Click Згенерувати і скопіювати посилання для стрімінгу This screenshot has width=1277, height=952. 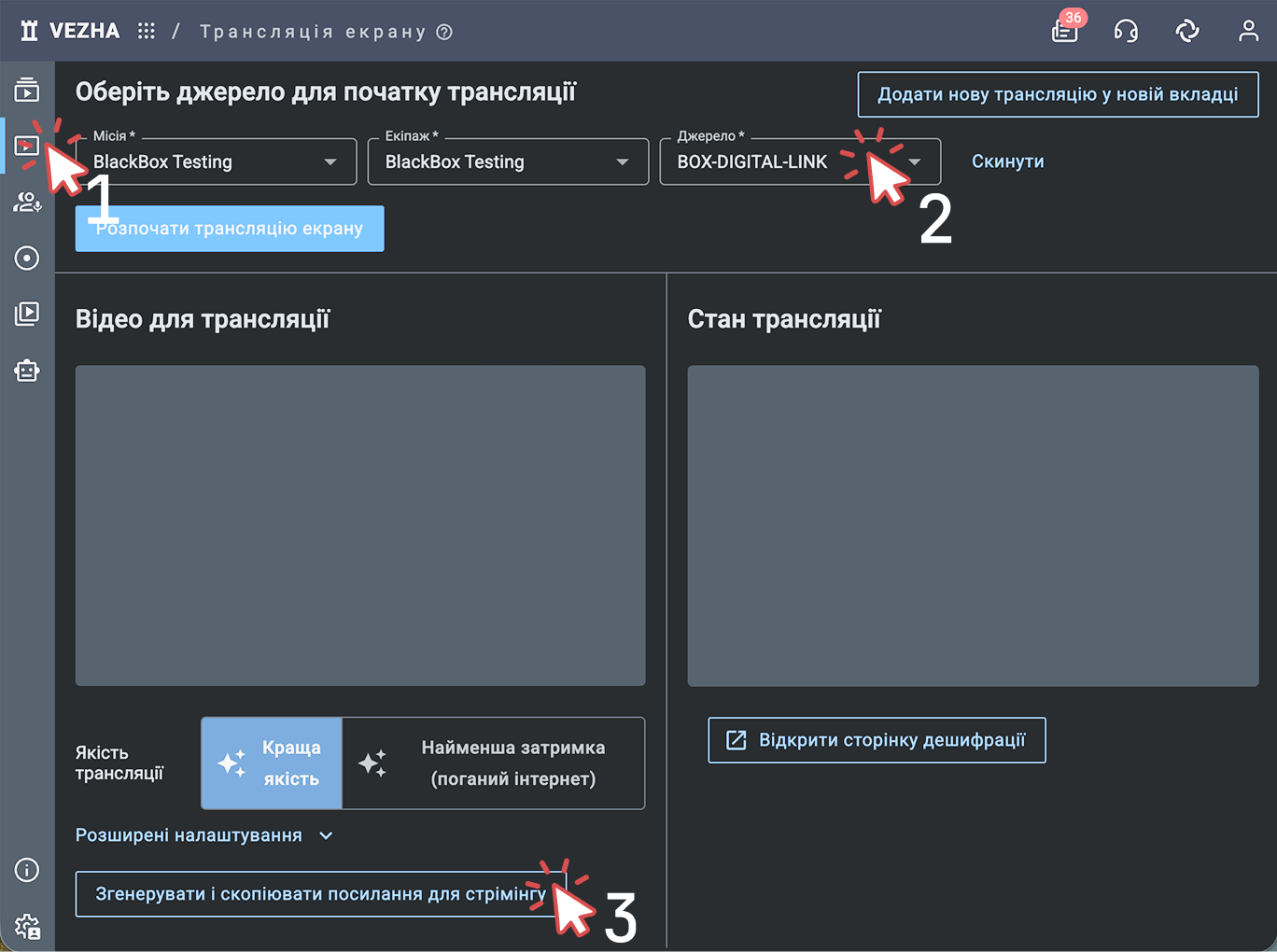pyautogui.click(x=321, y=894)
